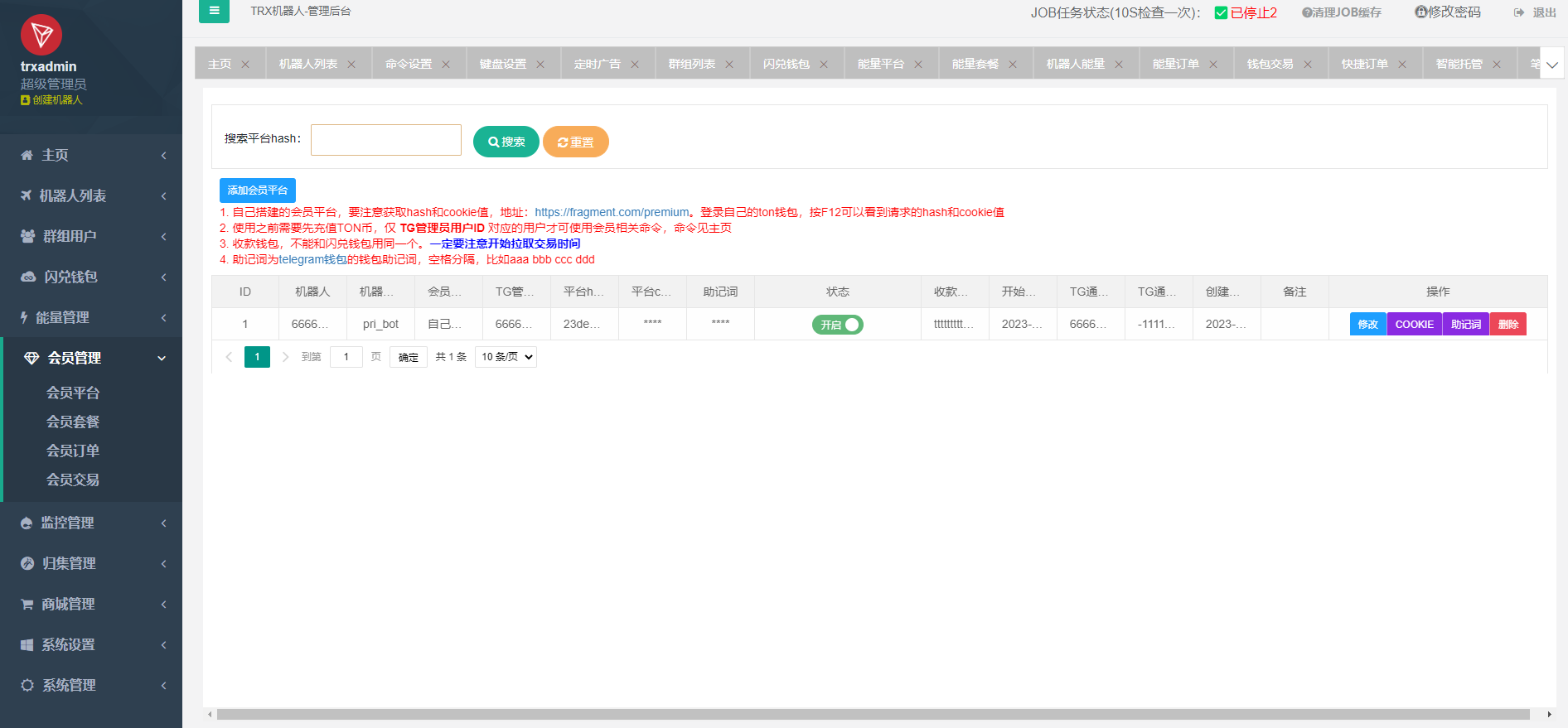Click the 退出 logout link
Viewport: 1568px width, 728px height.
(1536, 12)
